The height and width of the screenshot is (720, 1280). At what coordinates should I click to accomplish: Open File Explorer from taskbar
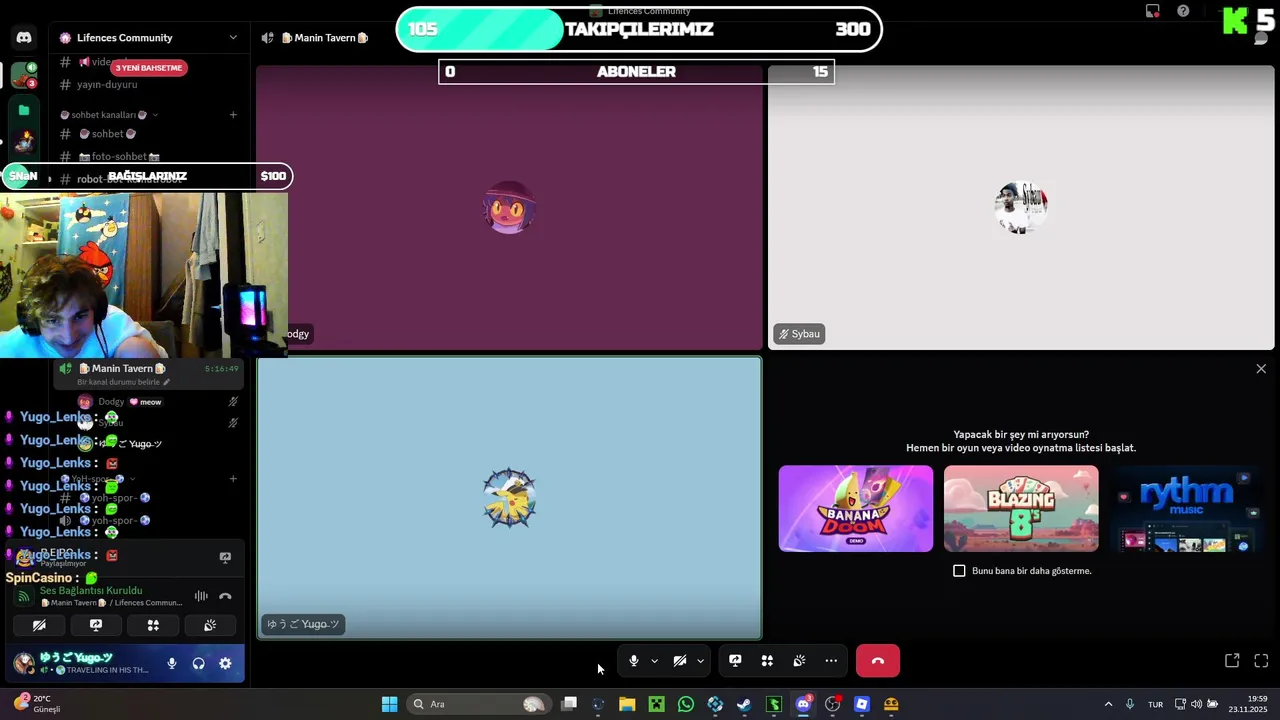pyautogui.click(x=627, y=704)
